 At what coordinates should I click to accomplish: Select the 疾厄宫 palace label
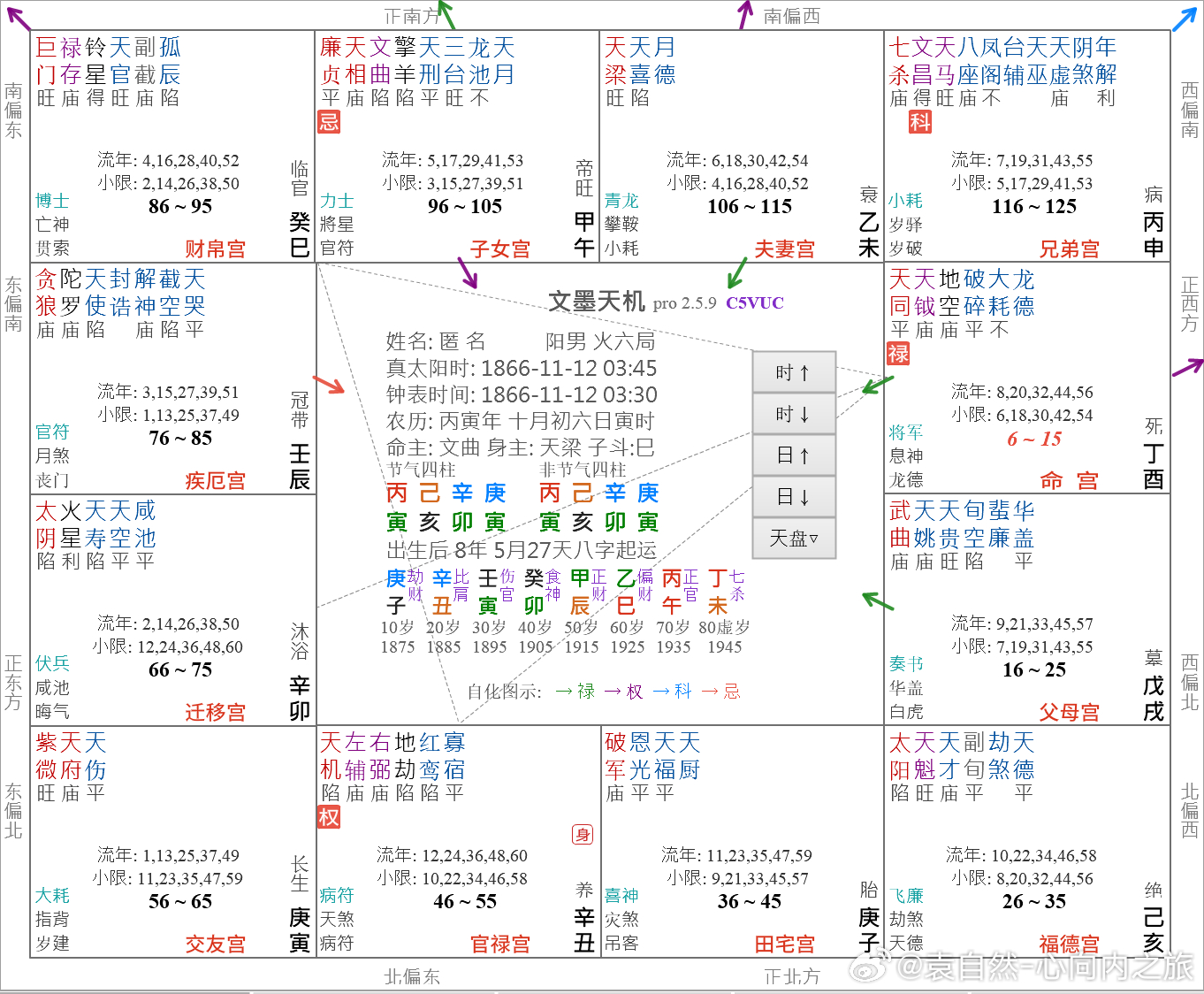216,481
